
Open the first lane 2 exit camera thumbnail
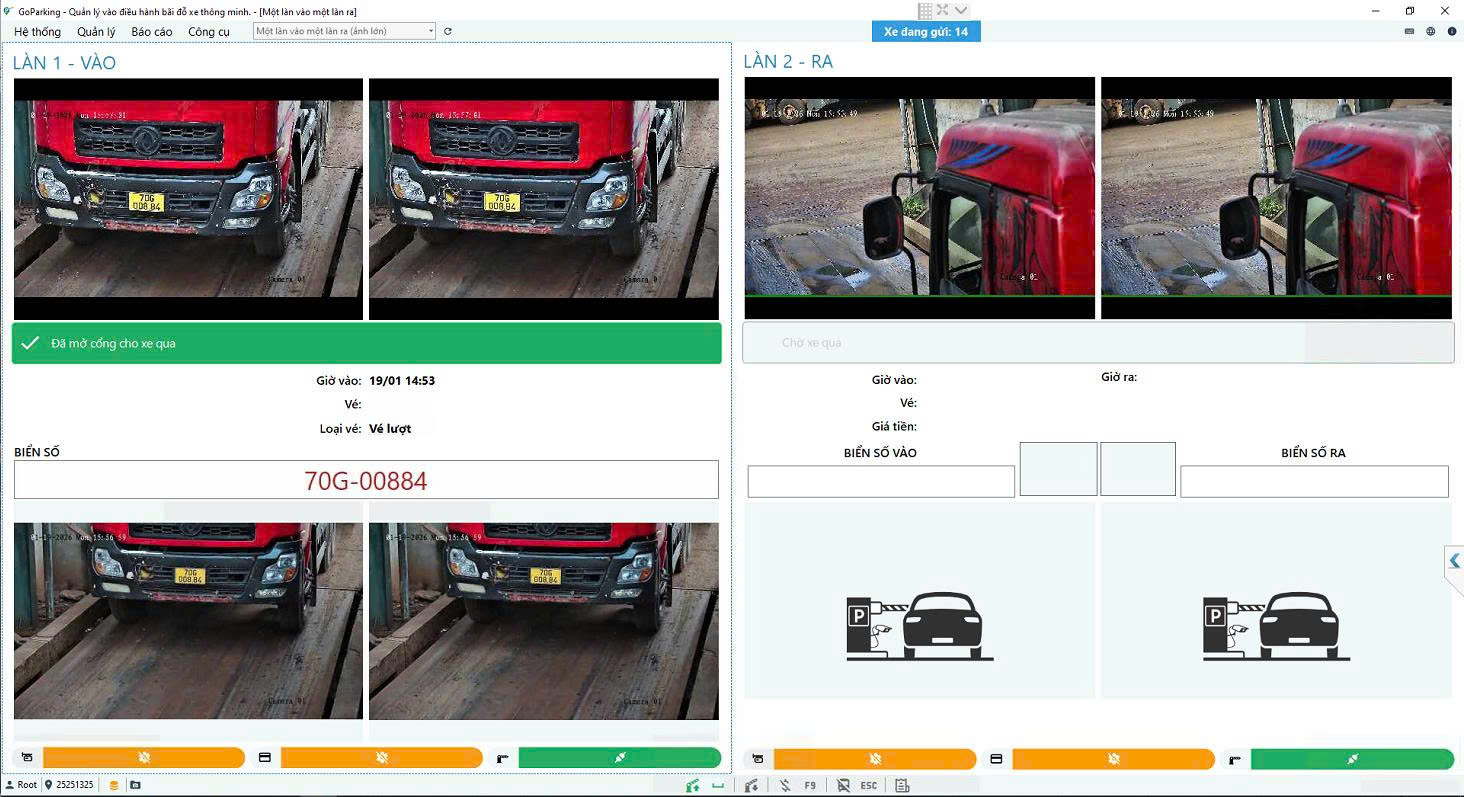[919, 187]
